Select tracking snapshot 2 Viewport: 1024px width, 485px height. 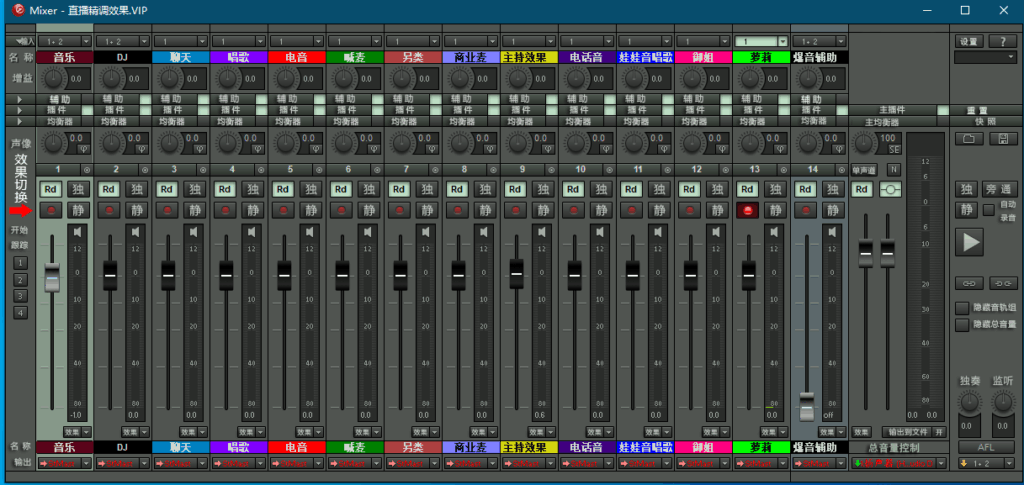pyautogui.click(x=21, y=279)
